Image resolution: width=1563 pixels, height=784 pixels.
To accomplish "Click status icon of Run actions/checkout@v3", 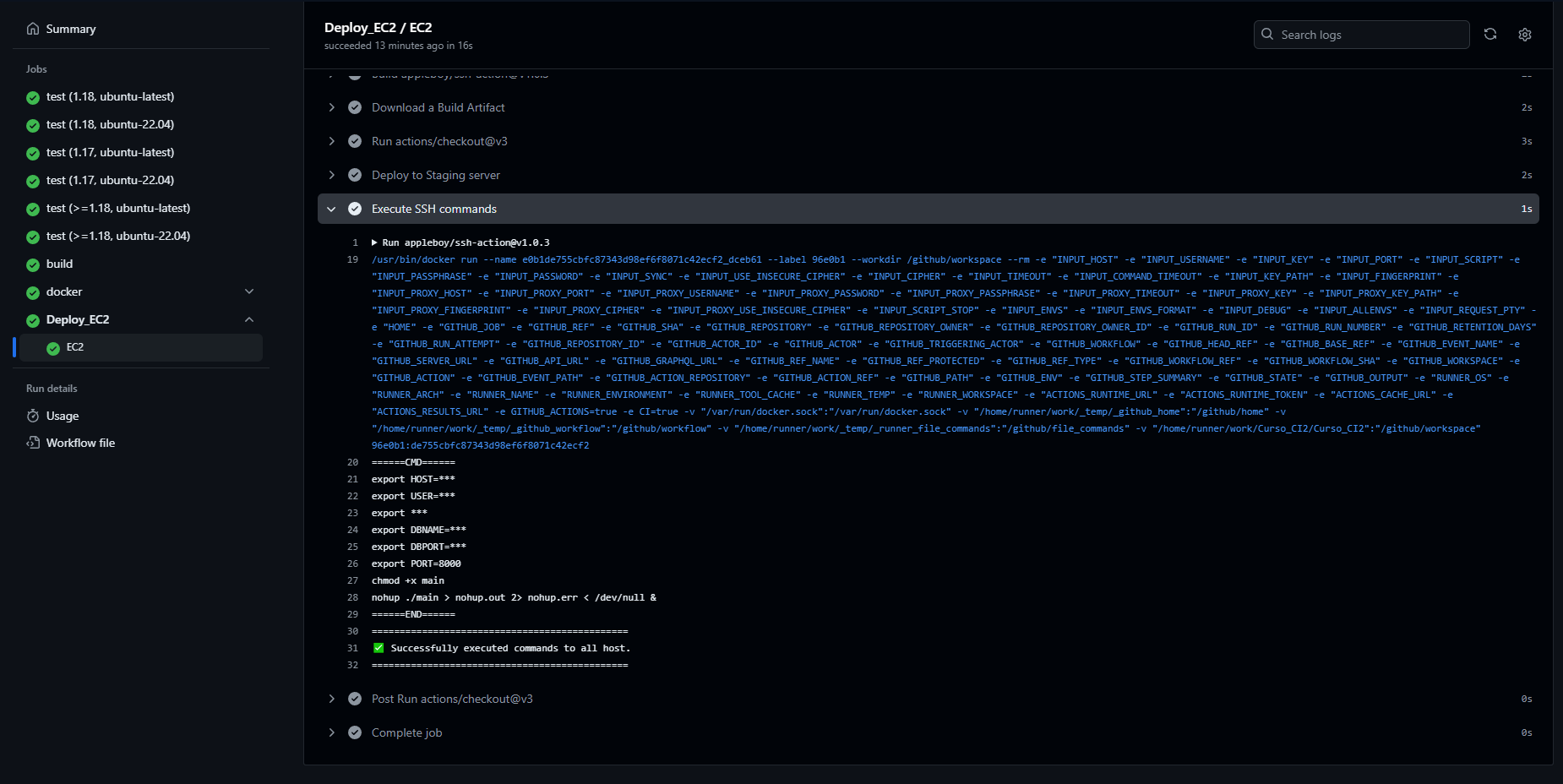I will point(355,141).
